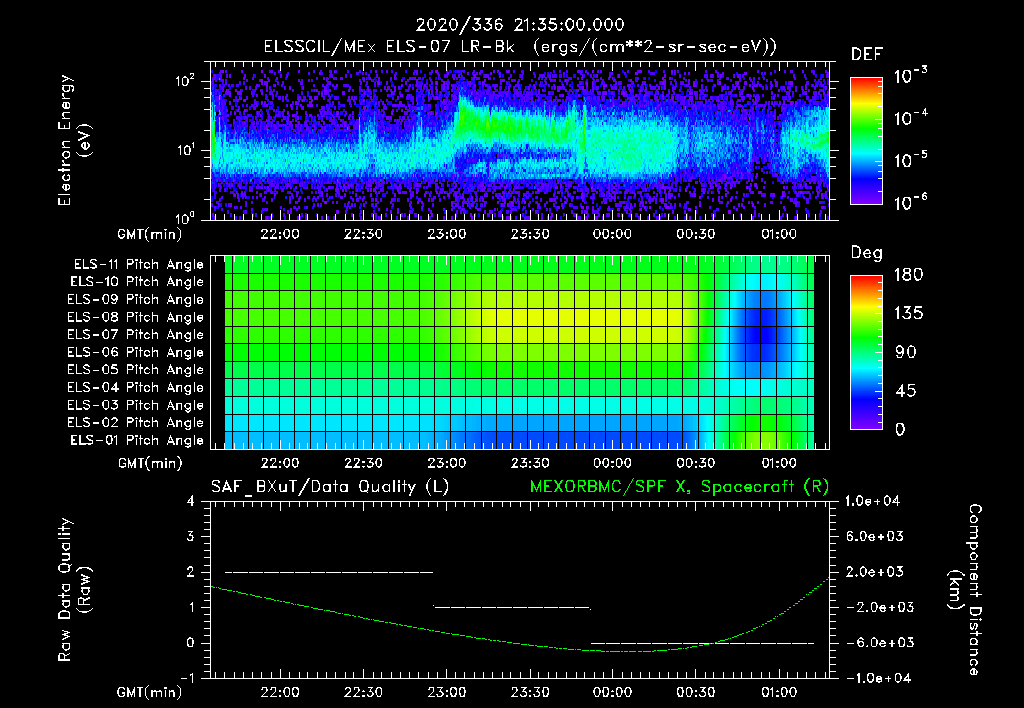
Task: Click the Component Distance (km) axis label
Action: 965,590
